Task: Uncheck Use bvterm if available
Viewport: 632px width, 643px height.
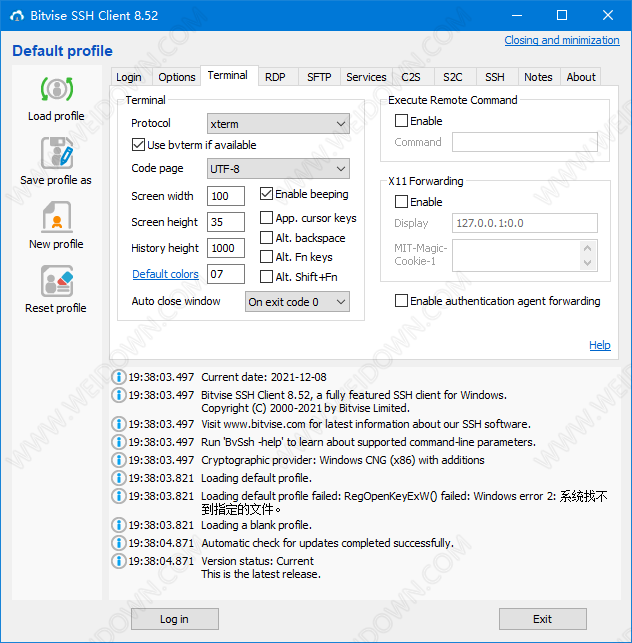Action: [138, 145]
